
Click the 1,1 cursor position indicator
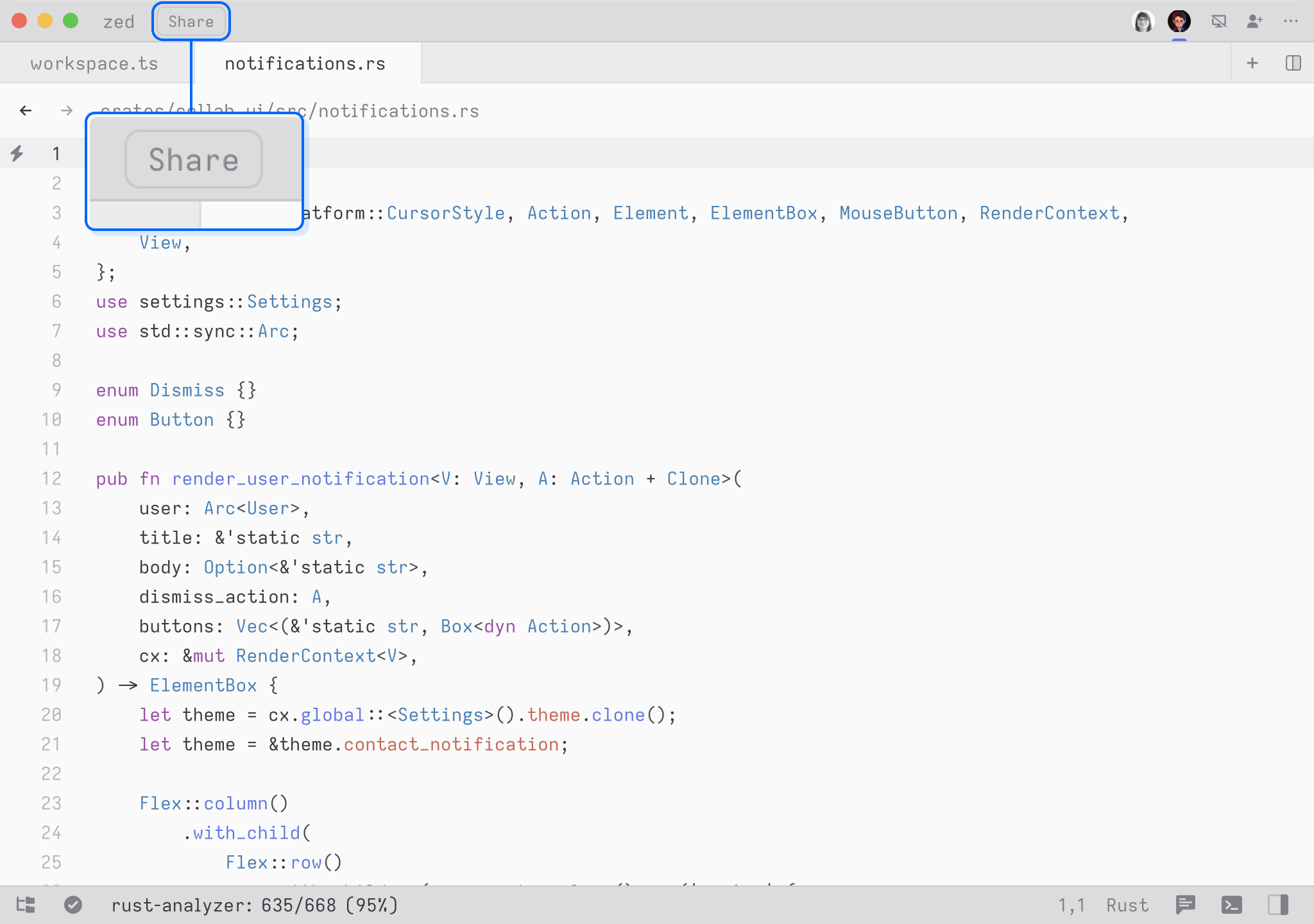pos(1071,905)
